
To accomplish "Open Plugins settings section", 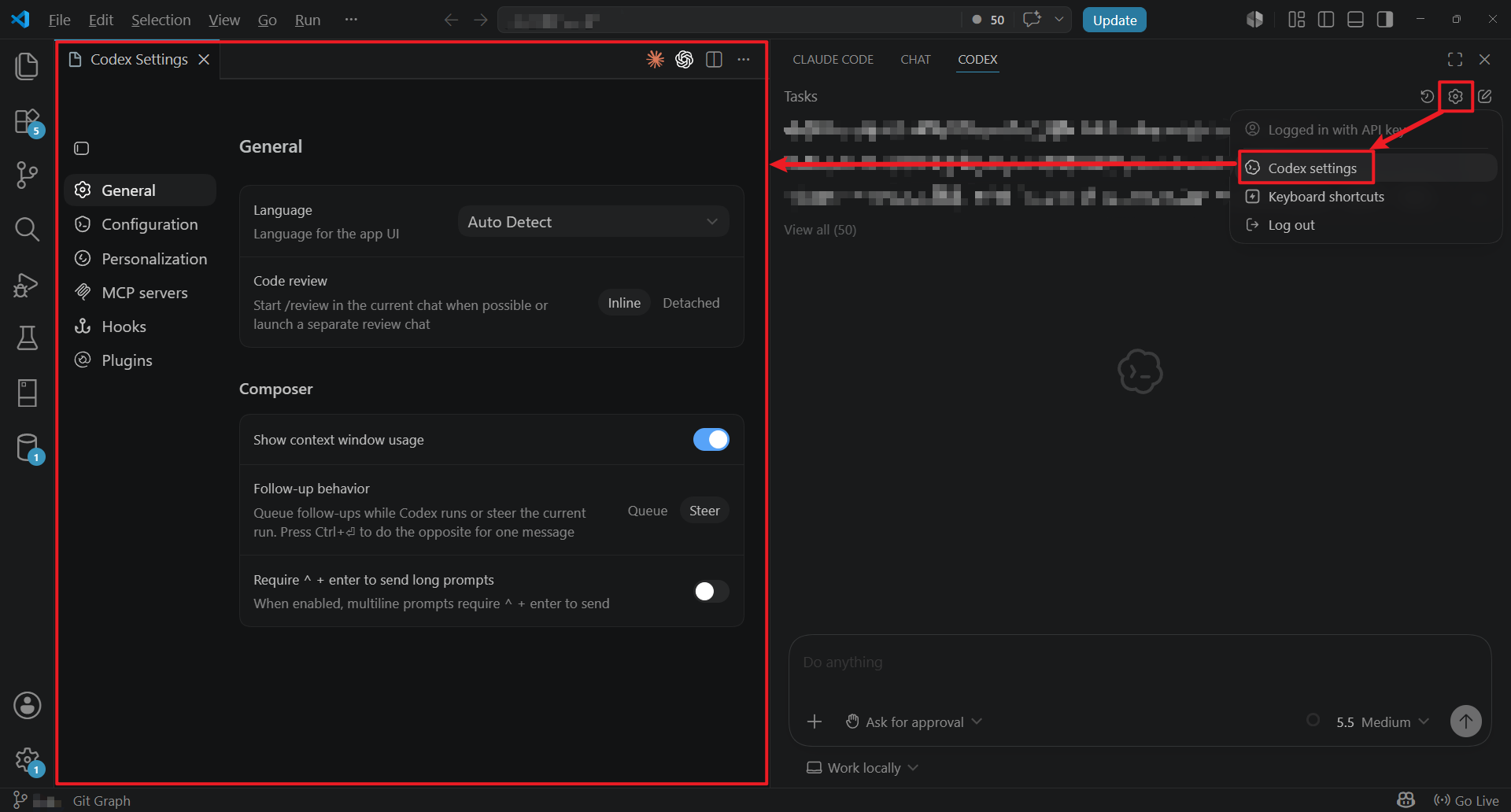I will click(140, 360).
